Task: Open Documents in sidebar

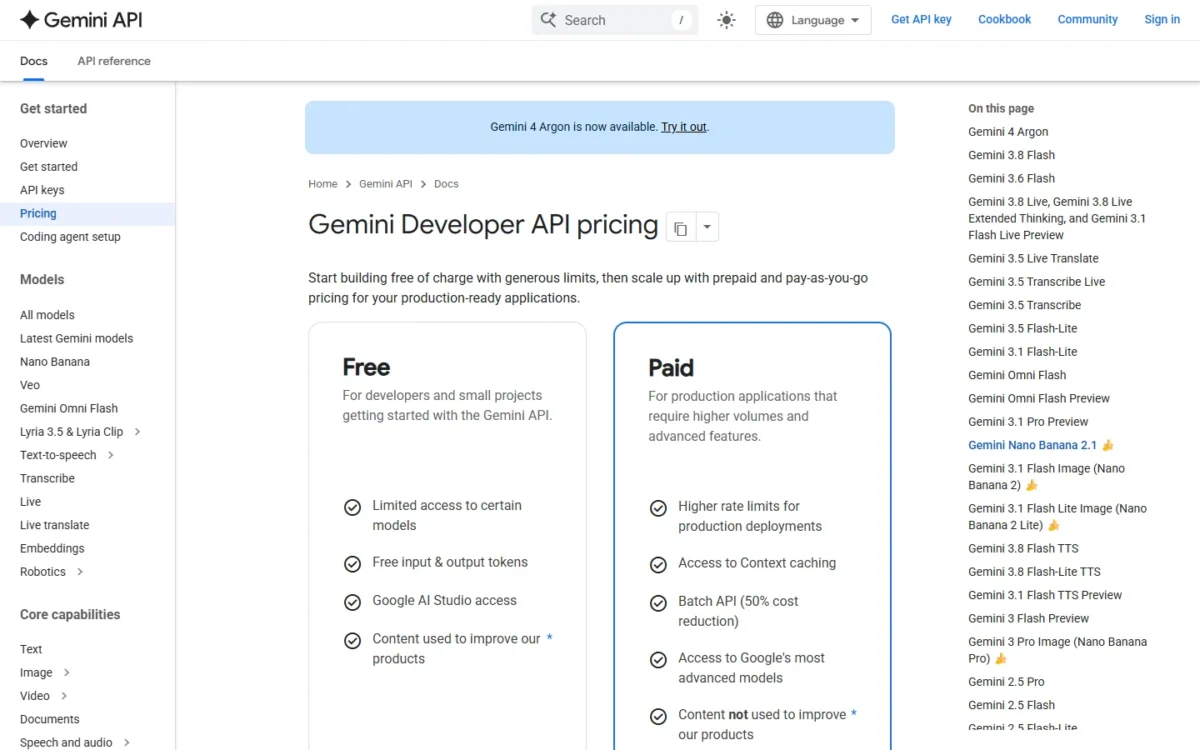Action: [x=49, y=719]
